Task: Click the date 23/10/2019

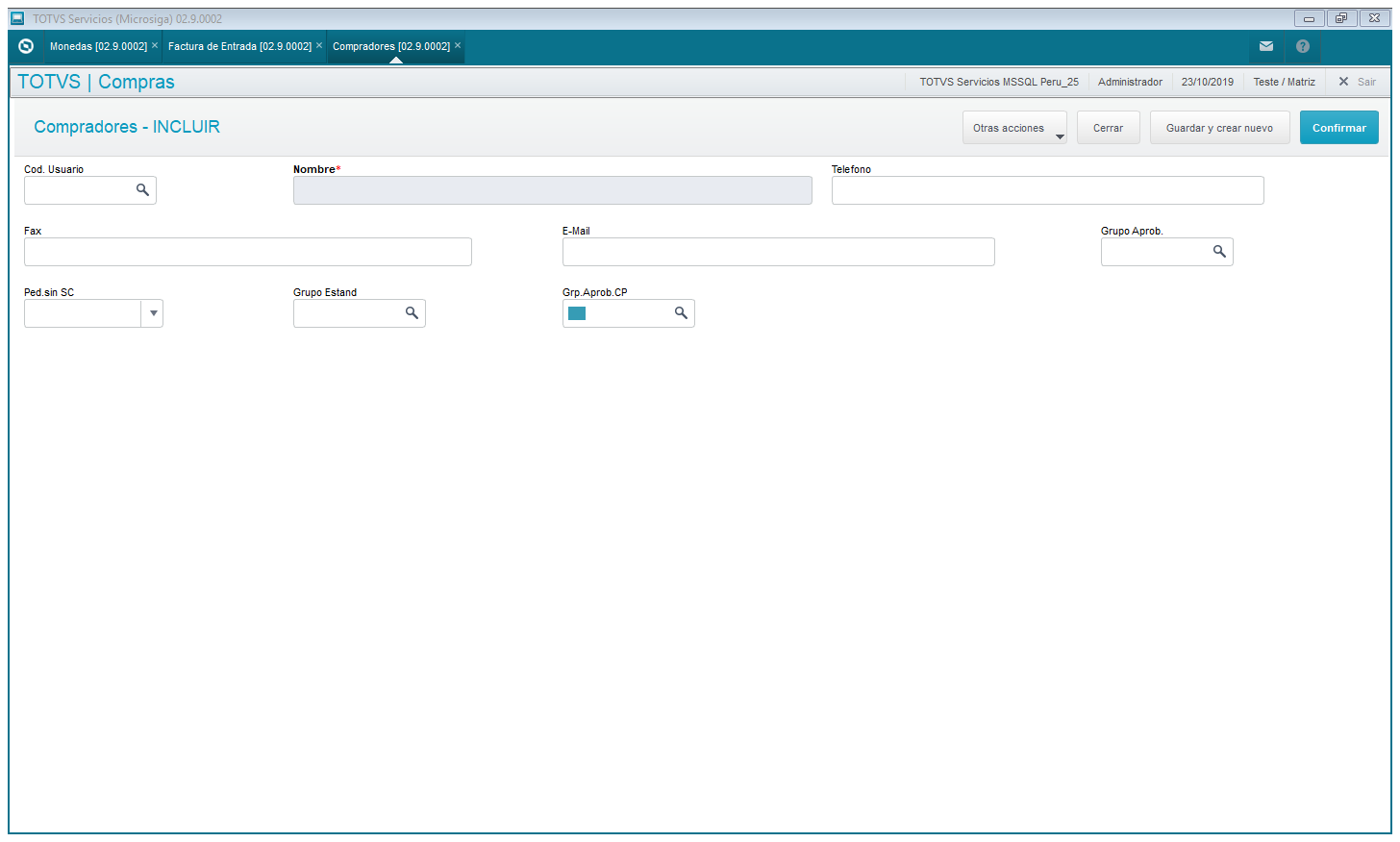Action: pyautogui.click(x=1207, y=82)
